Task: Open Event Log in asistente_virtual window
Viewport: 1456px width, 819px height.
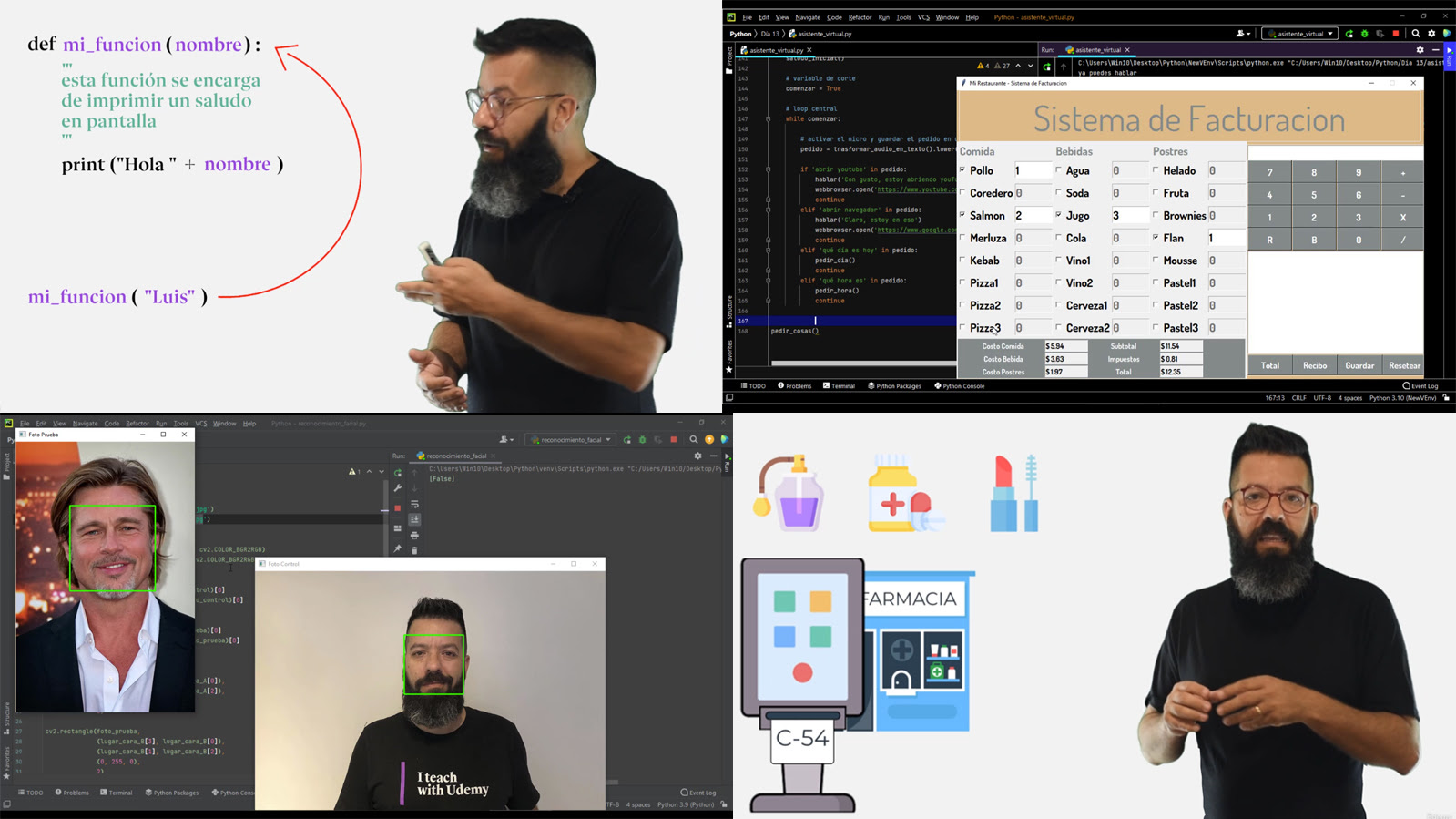Action: click(x=1420, y=386)
